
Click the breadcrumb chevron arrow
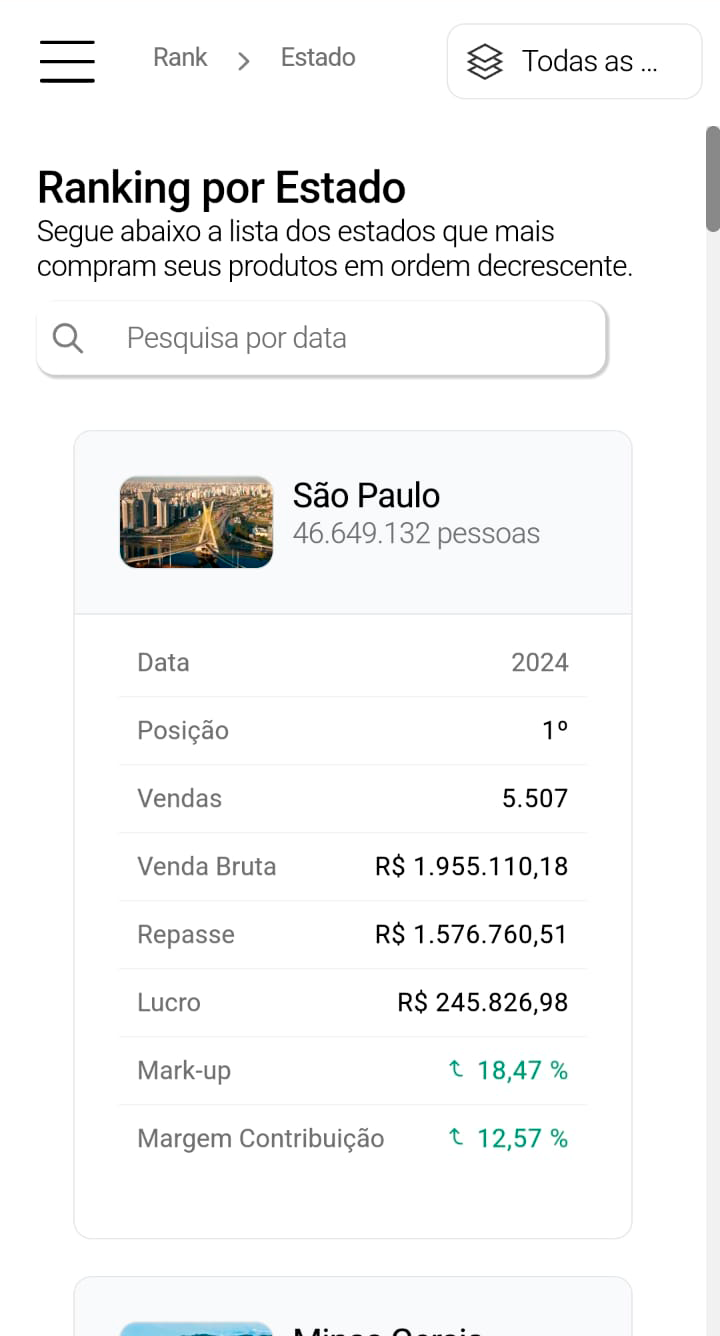244,61
